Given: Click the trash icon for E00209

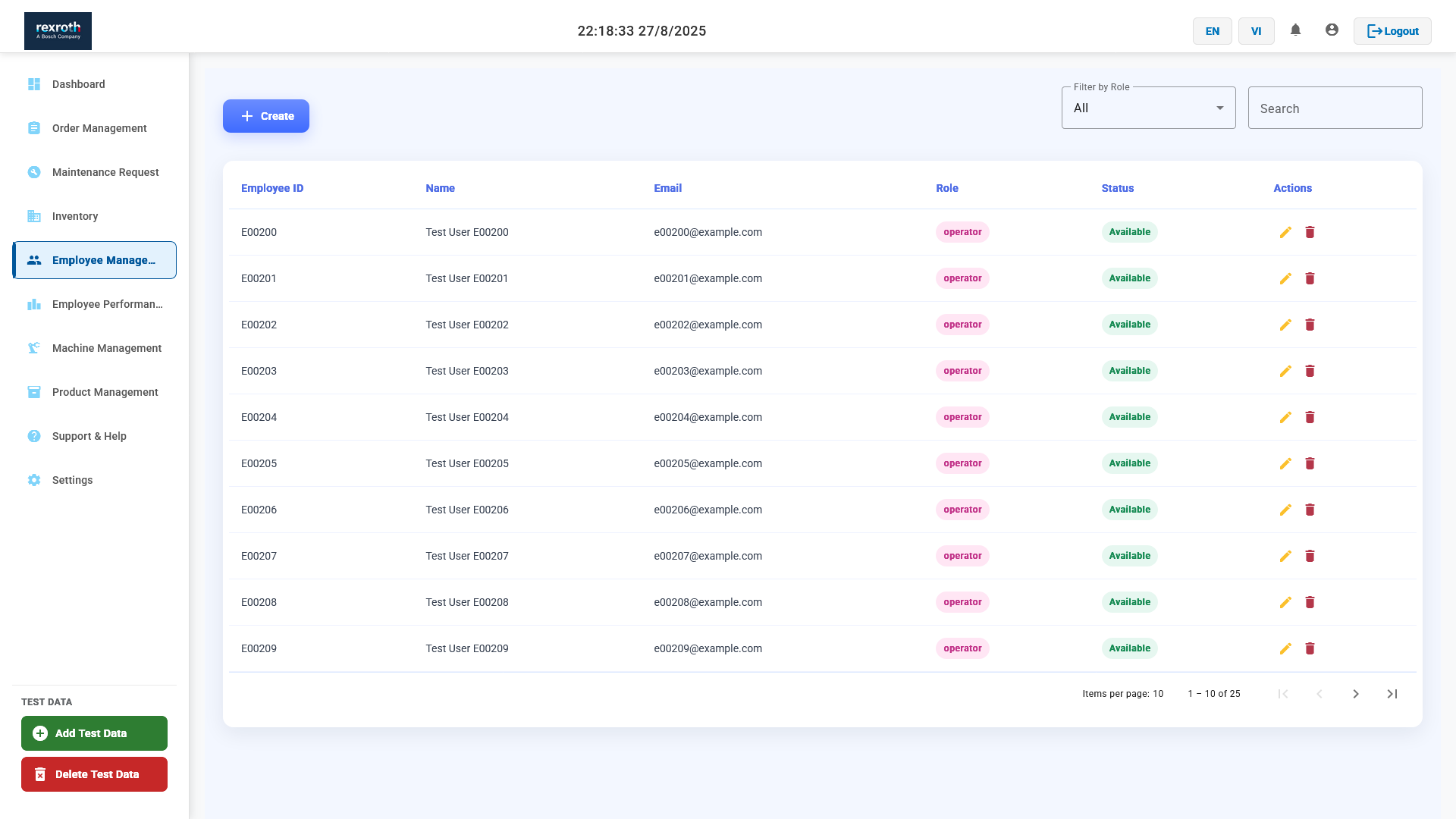Looking at the screenshot, I should (1310, 648).
